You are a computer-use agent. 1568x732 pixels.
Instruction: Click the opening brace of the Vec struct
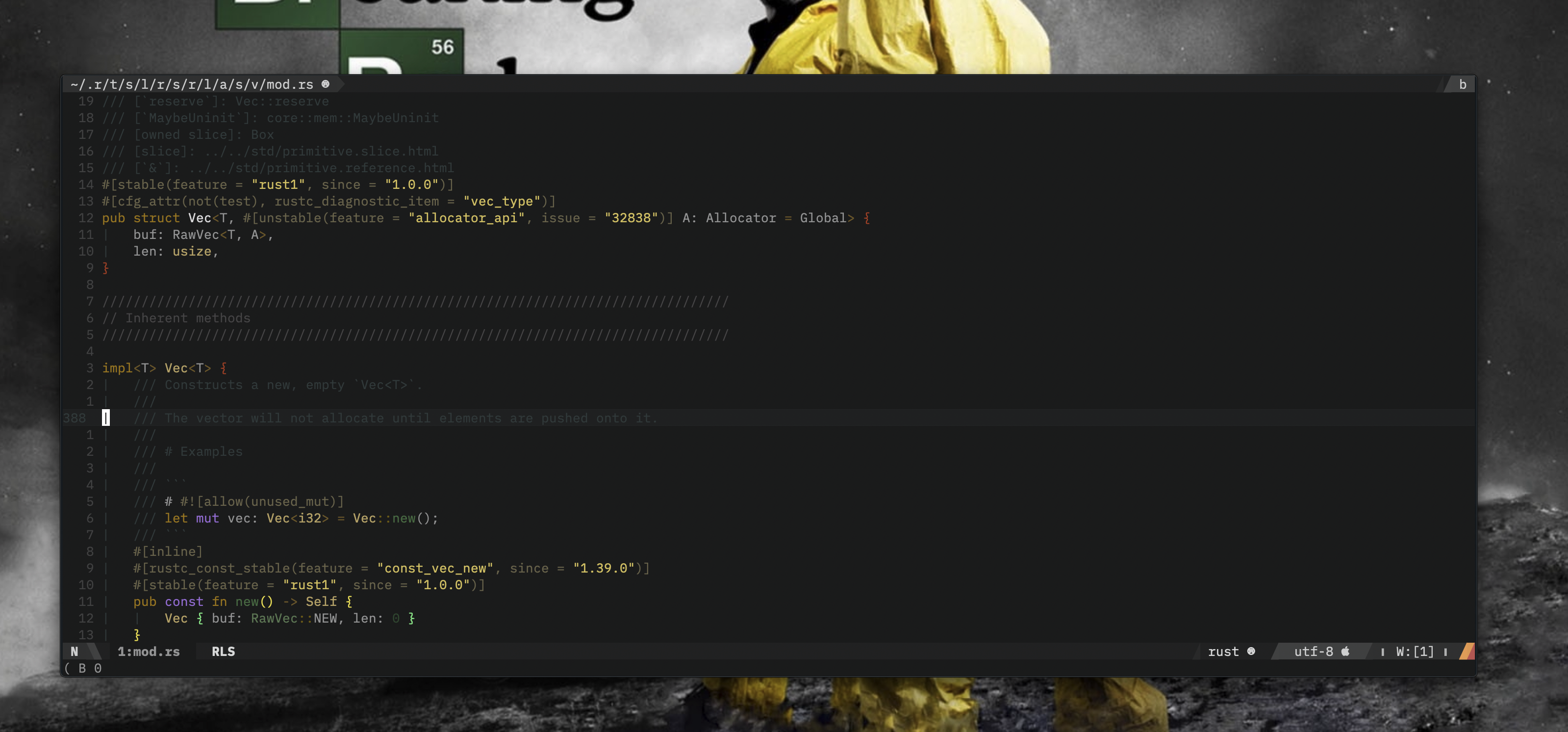[x=866, y=218]
